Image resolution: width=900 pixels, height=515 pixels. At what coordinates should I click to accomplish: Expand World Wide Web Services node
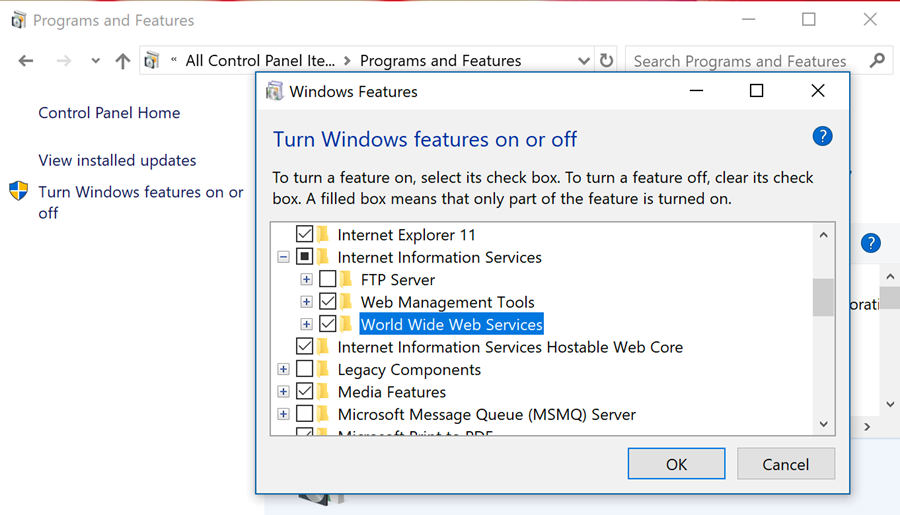(x=307, y=324)
